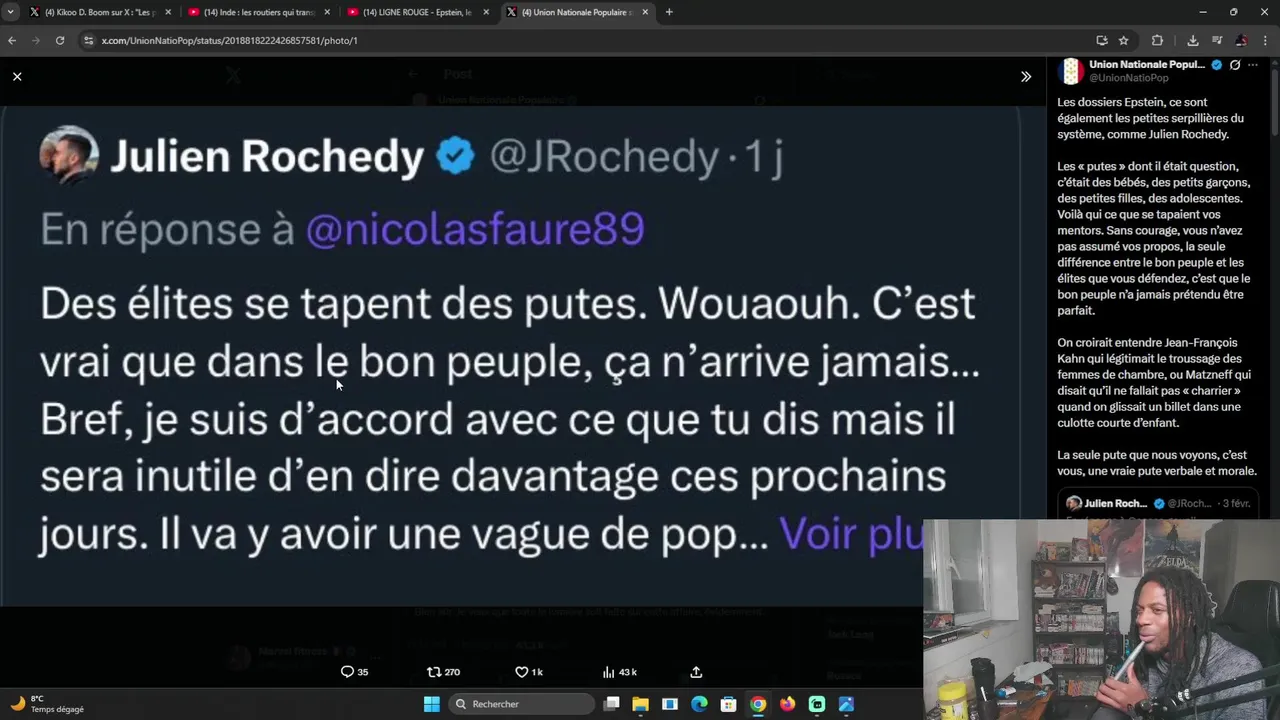Click the share upload icon
The image size is (1280, 720).
pos(696,672)
